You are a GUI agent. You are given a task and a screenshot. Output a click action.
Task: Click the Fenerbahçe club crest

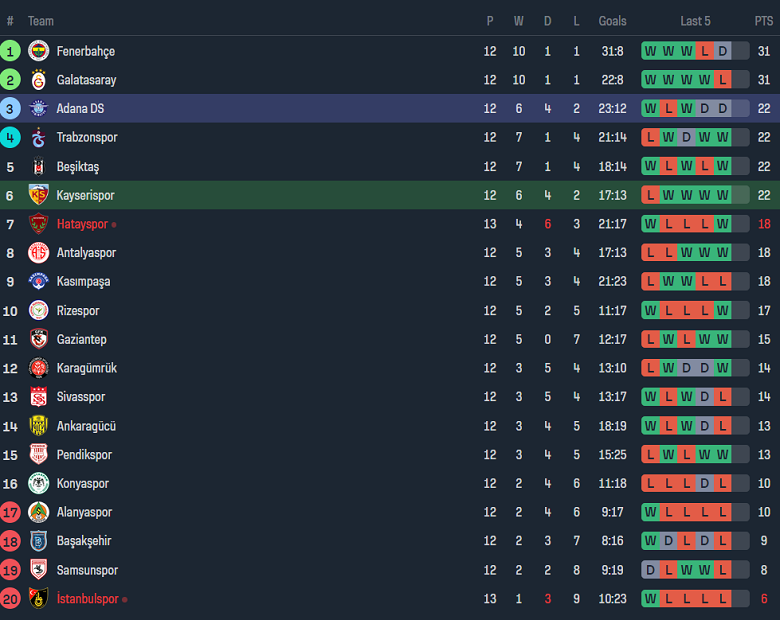pos(39,51)
